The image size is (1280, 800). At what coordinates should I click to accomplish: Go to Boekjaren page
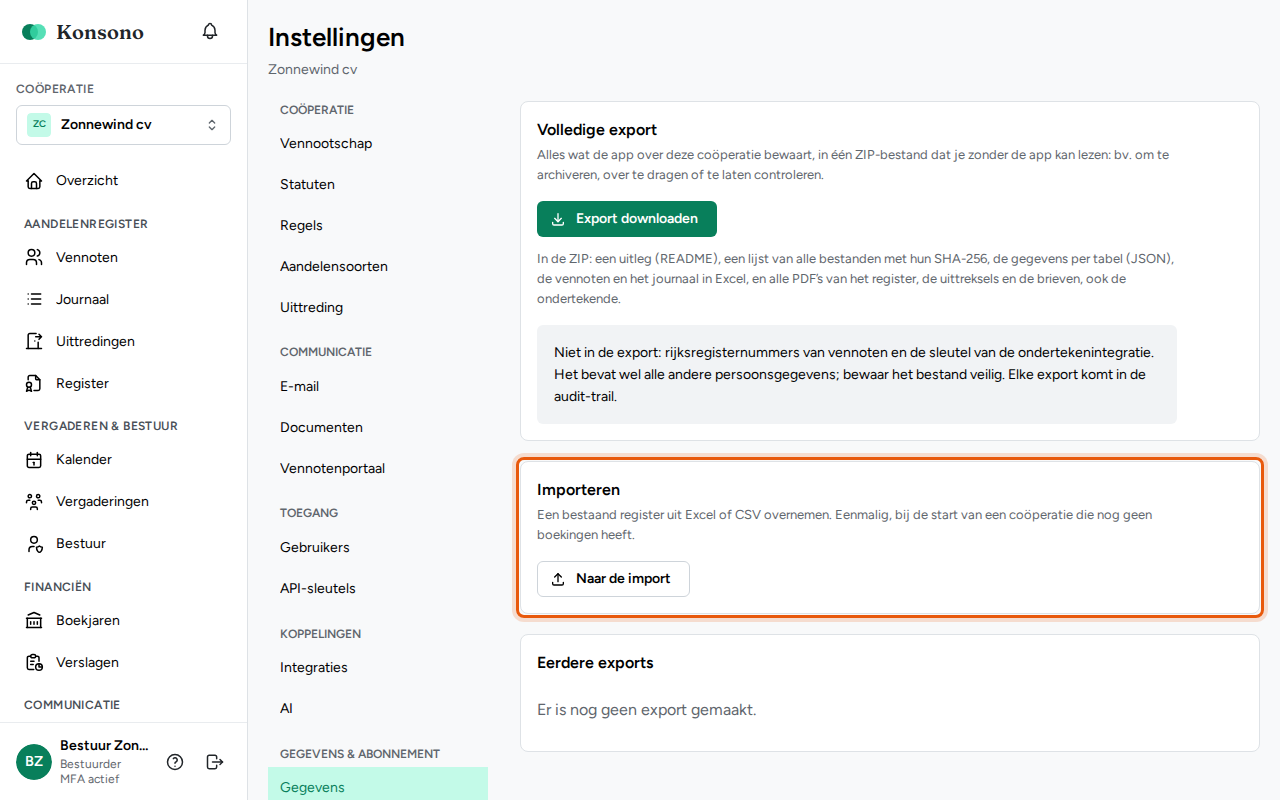point(124,621)
